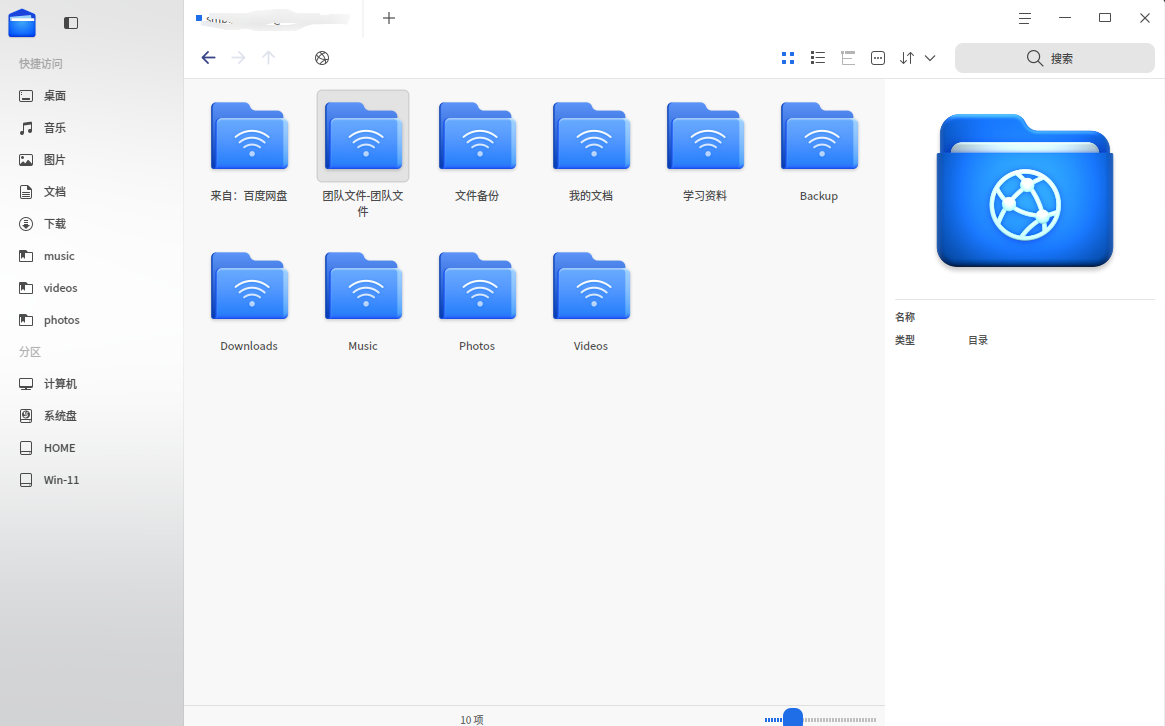Go forward with the forward arrow

pyautogui.click(x=238, y=58)
